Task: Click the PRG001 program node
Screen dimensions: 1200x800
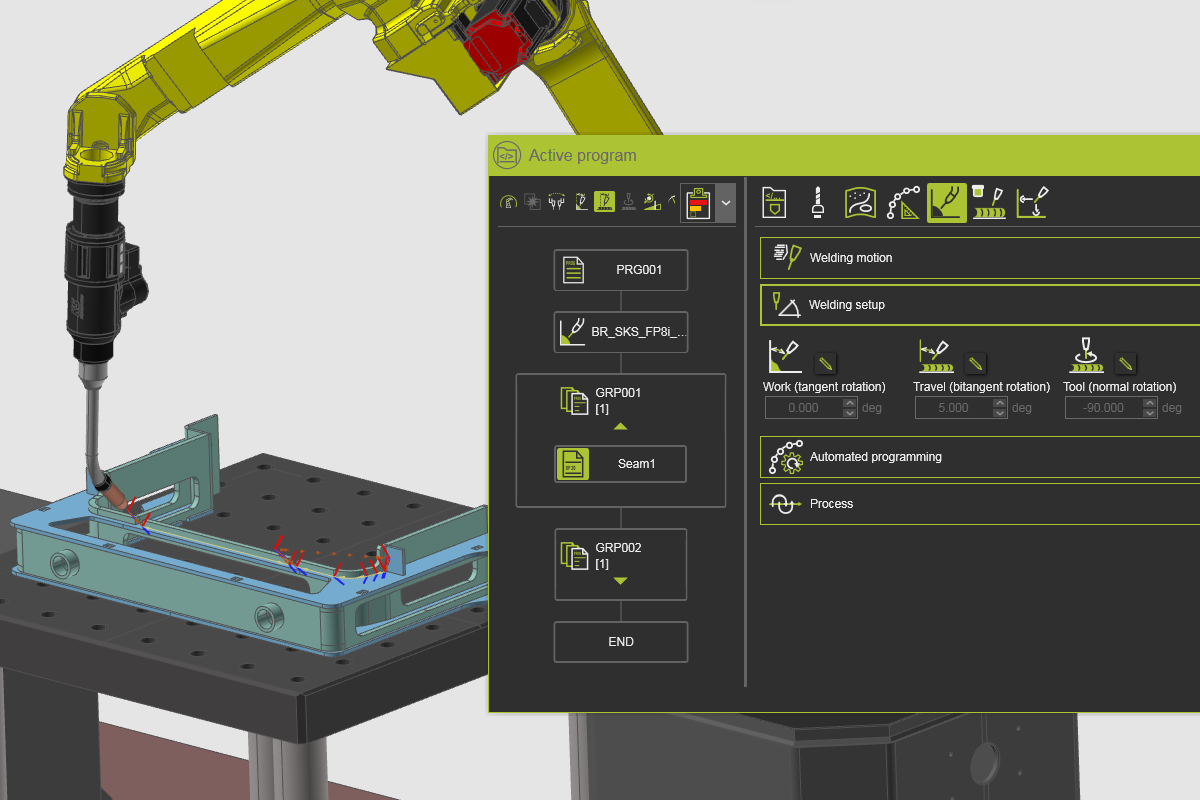Action: (x=621, y=269)
